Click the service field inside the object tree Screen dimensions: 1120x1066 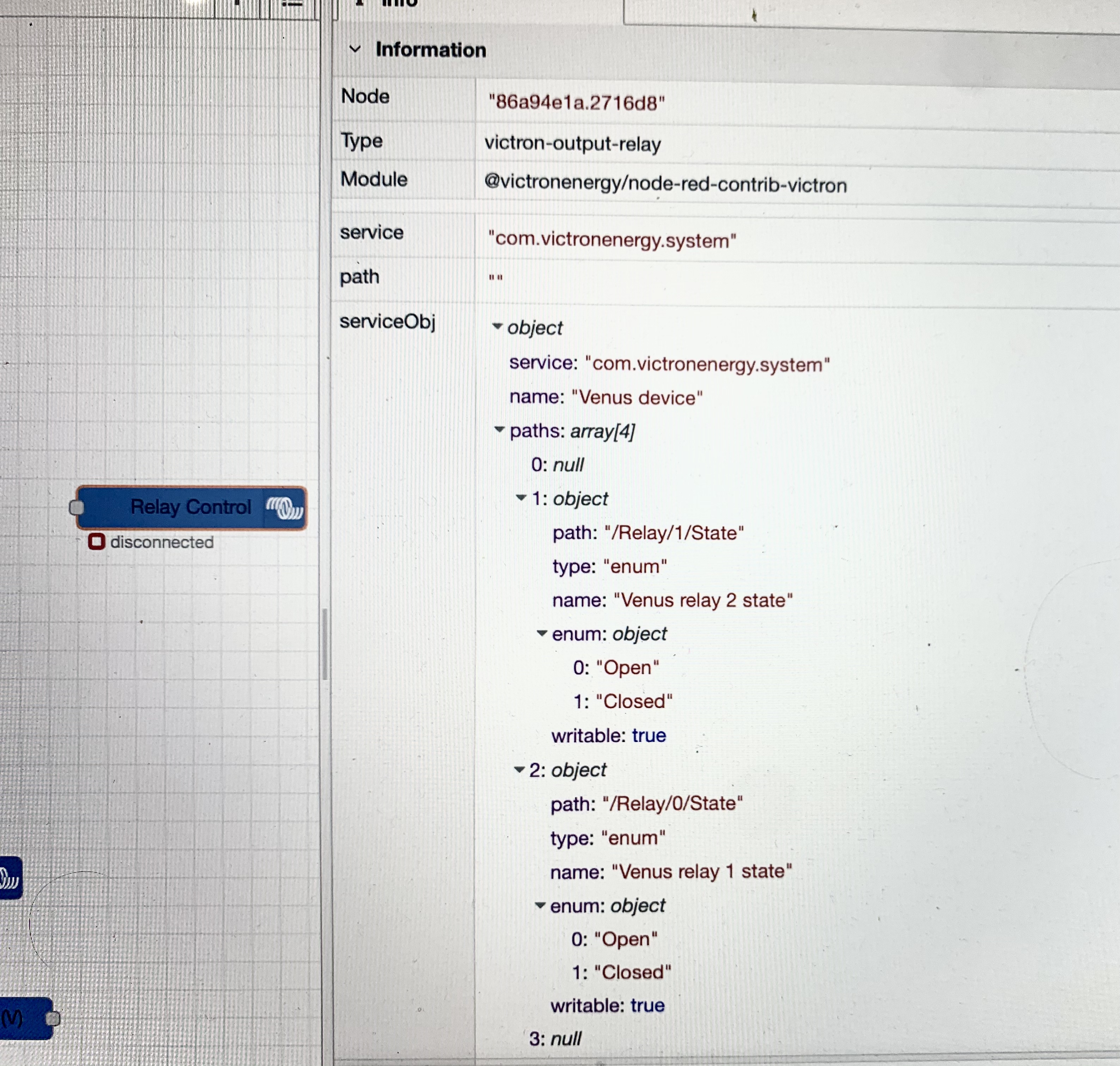[x=670, y=363]
